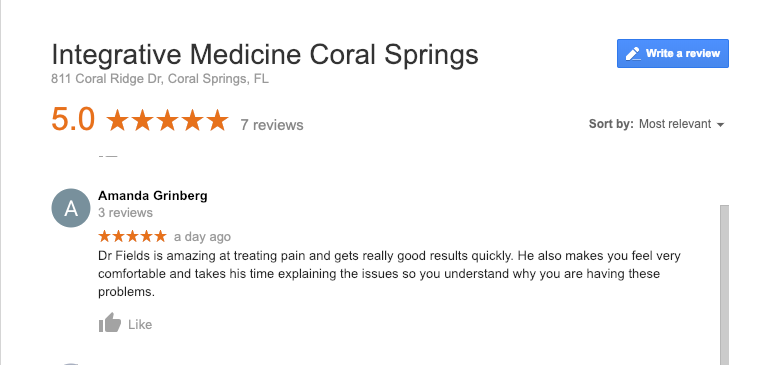Click the arrow next to Most relevant
779x365 pixels.
(720, 125)
